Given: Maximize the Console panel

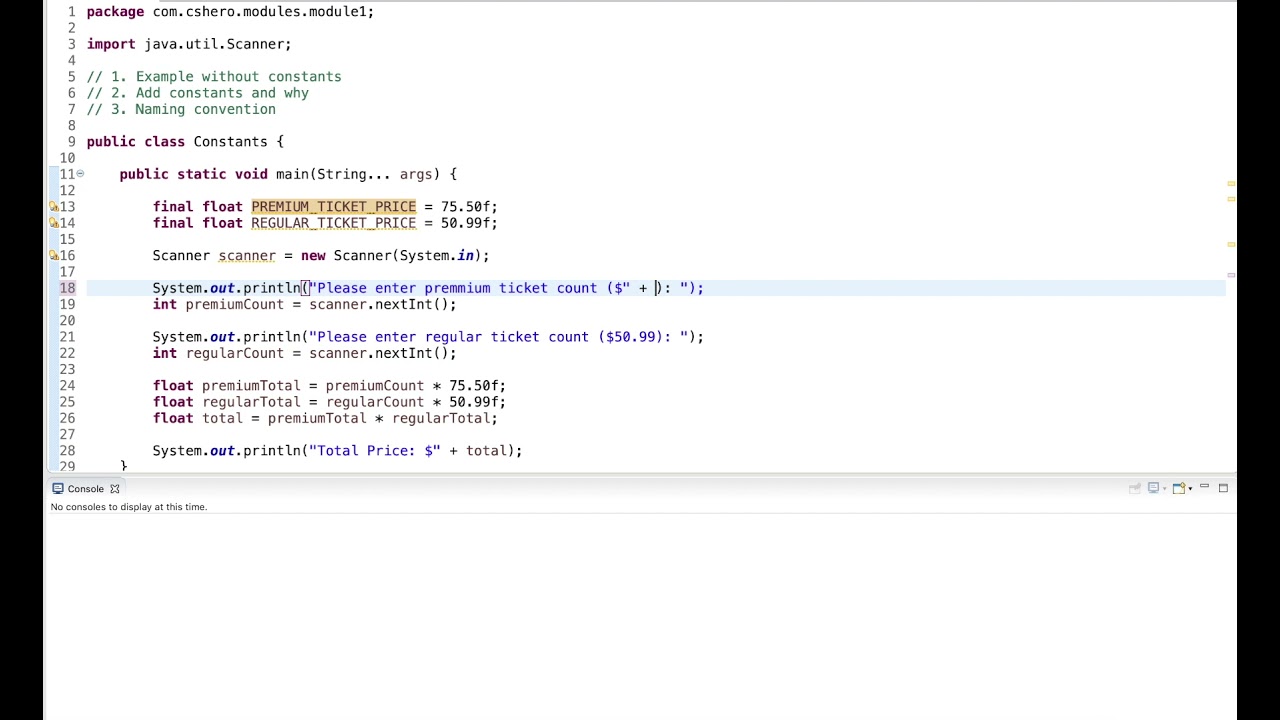Looking at the screenshot, I should click(x=1223, y=488).
